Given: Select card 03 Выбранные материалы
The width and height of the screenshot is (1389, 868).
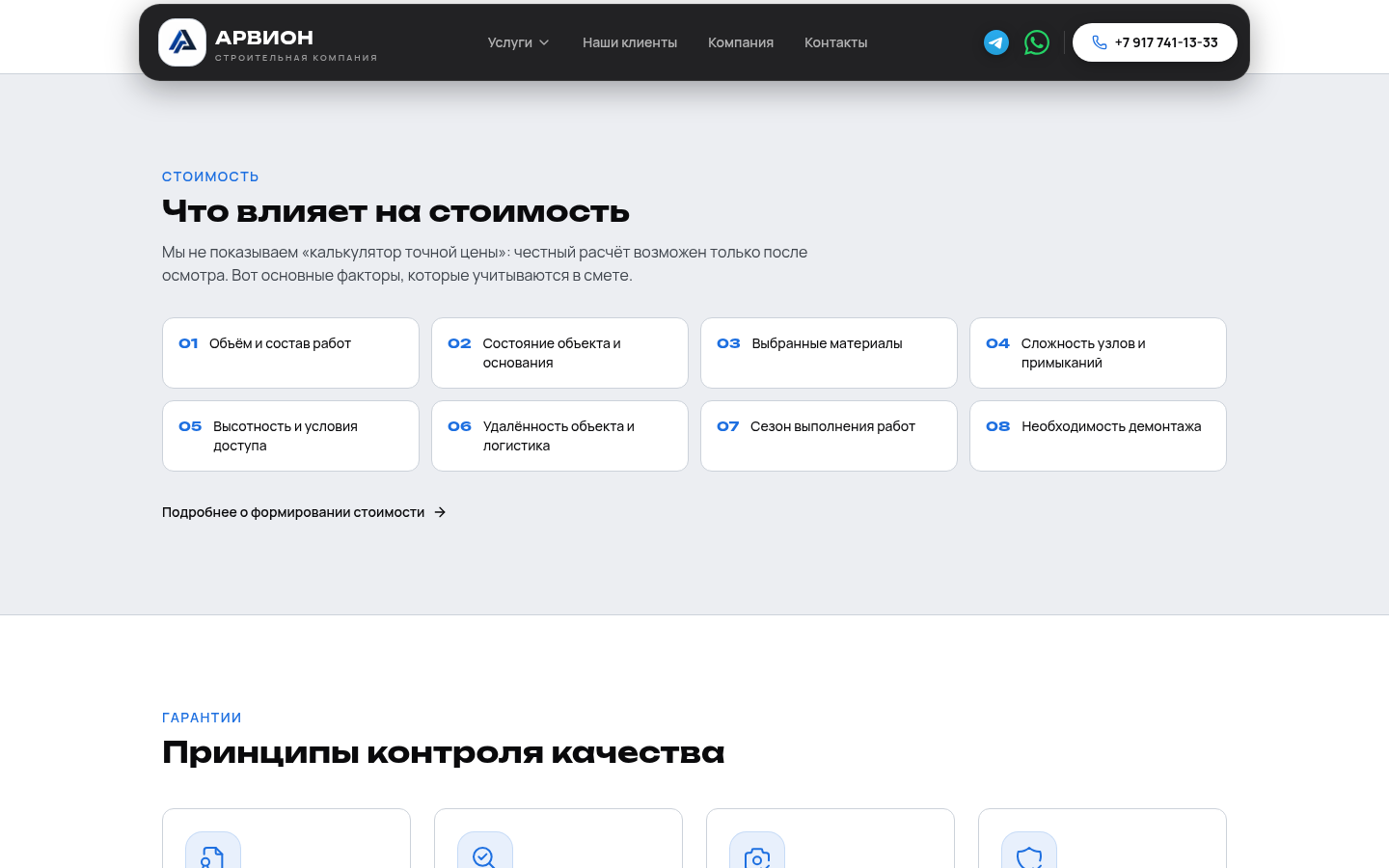Looking at the screenshot, I should [829, 353].
